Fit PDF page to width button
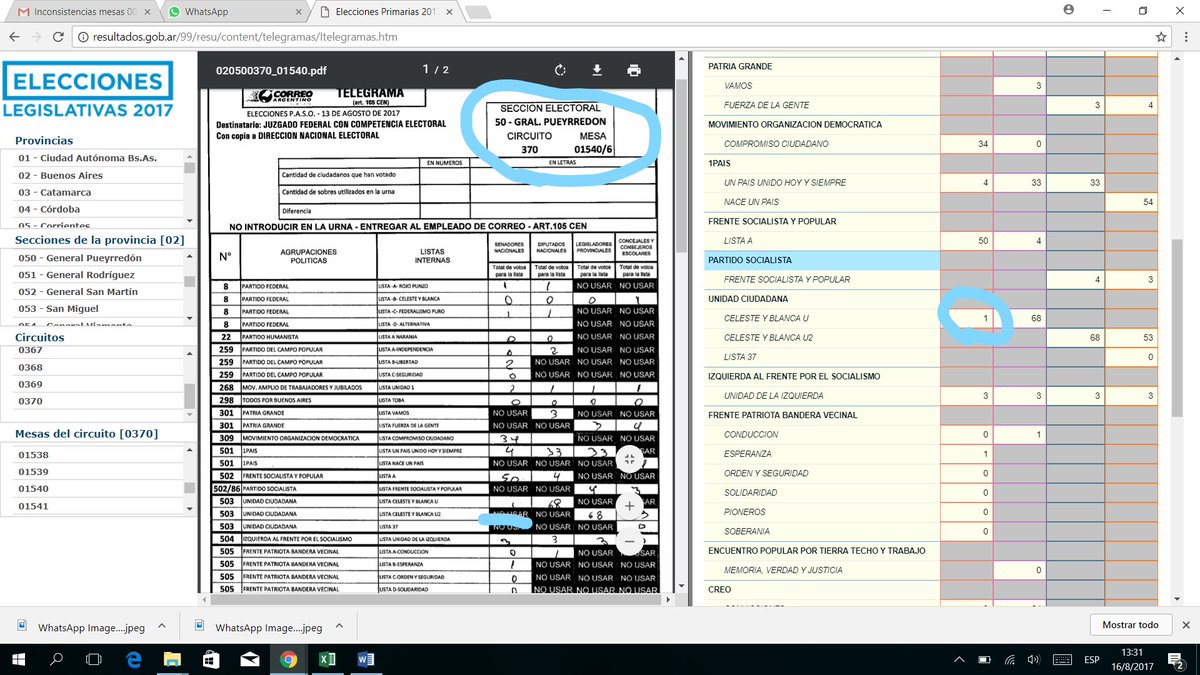 (629, 459)
